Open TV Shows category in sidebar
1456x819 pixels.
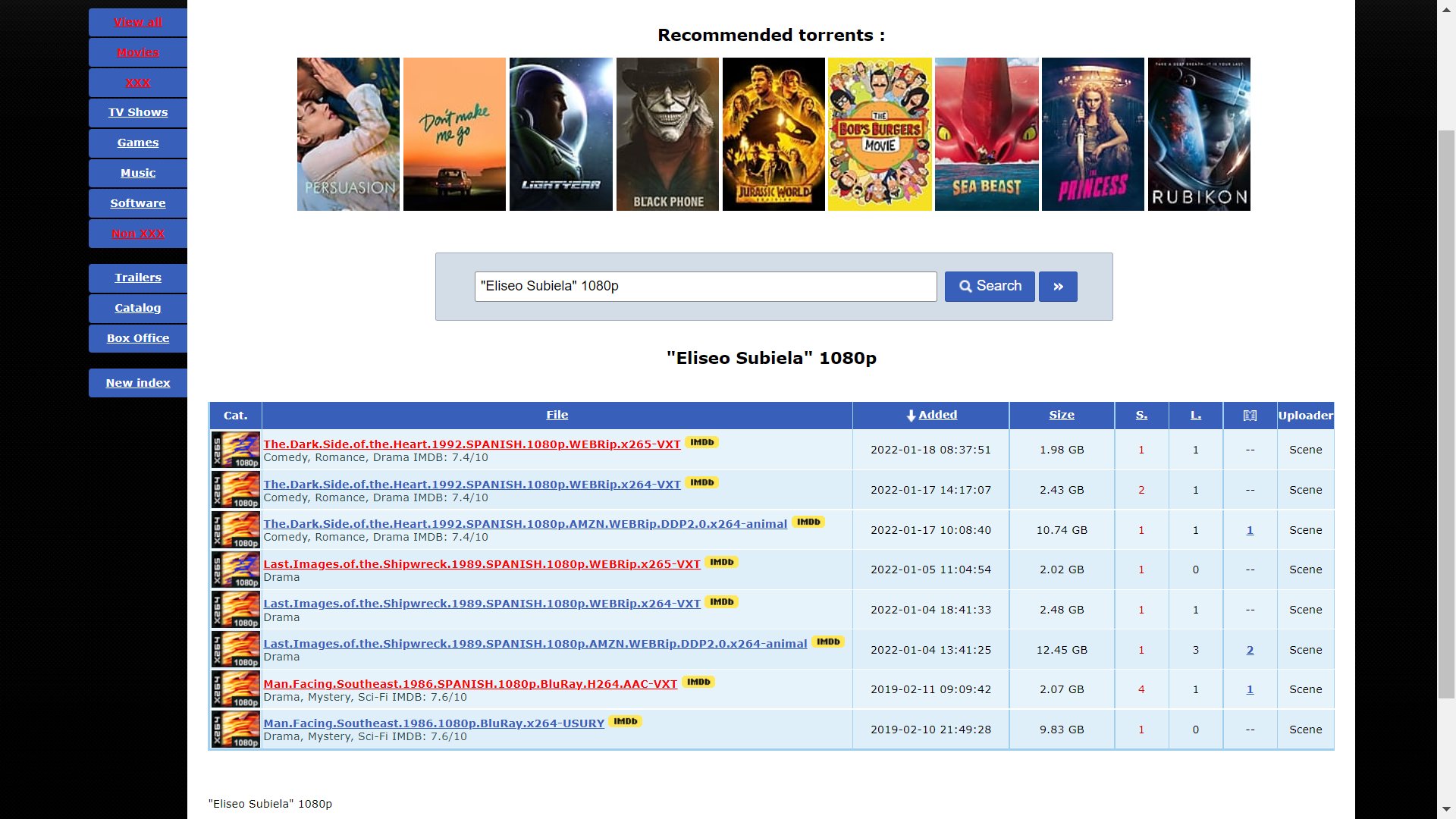tap(138, 112)
